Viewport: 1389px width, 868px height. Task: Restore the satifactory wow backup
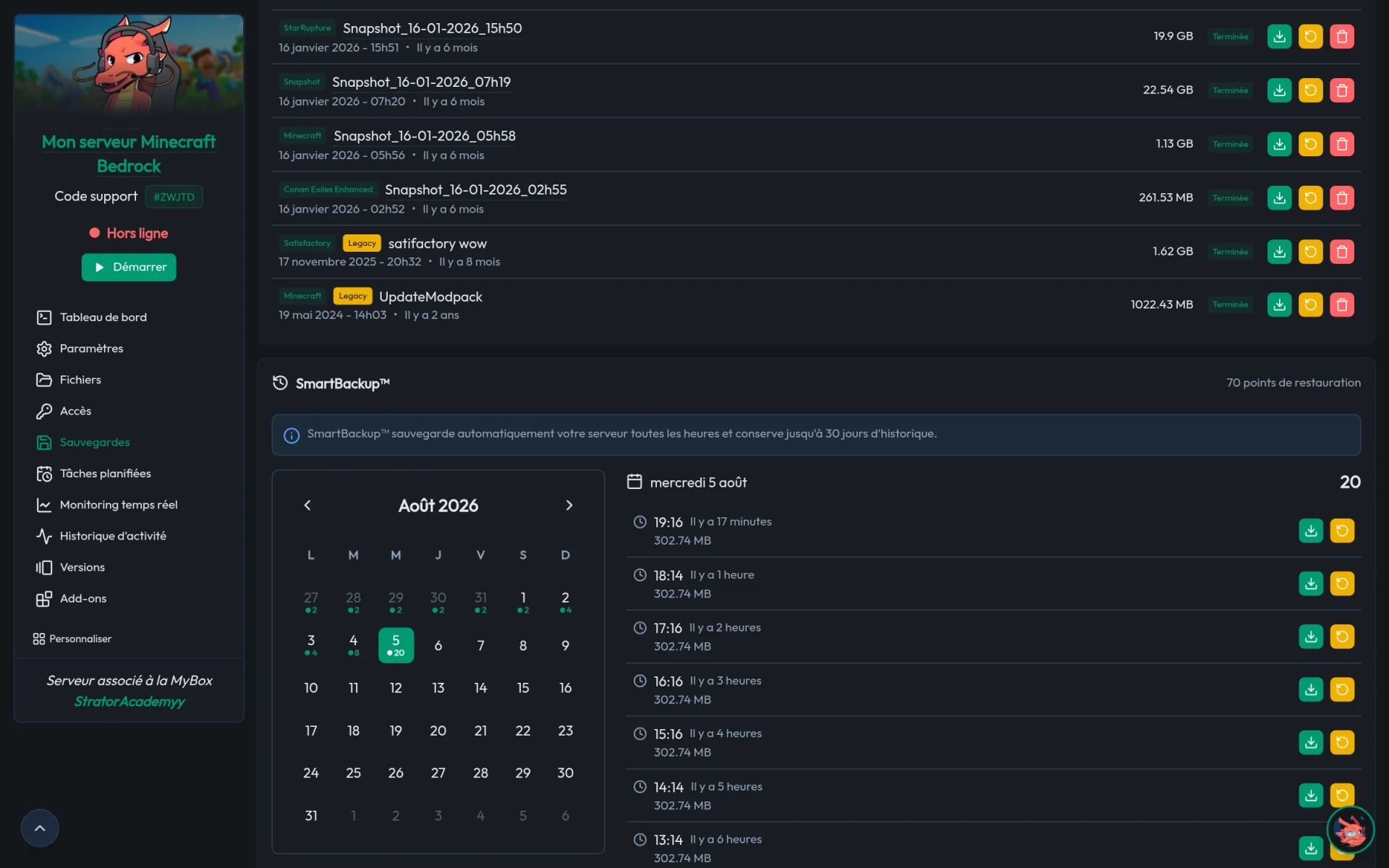[x=1310, y=252]
